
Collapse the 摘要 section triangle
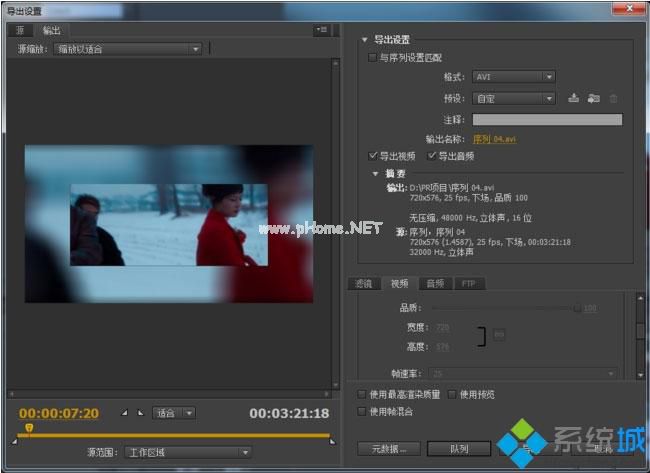pyautogui.click(x=375, y=173)
